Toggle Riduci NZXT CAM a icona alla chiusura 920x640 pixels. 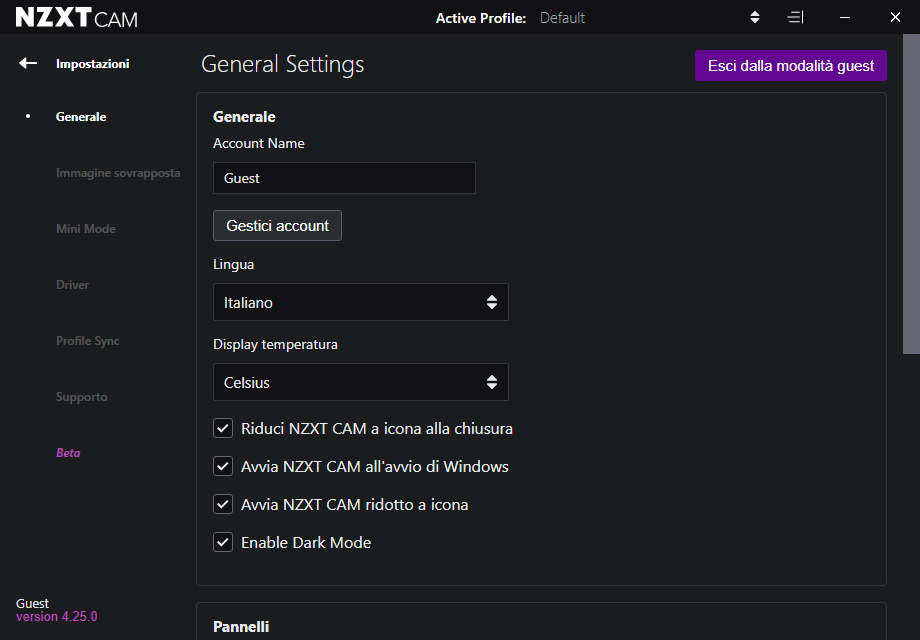(x=223, y=429)
